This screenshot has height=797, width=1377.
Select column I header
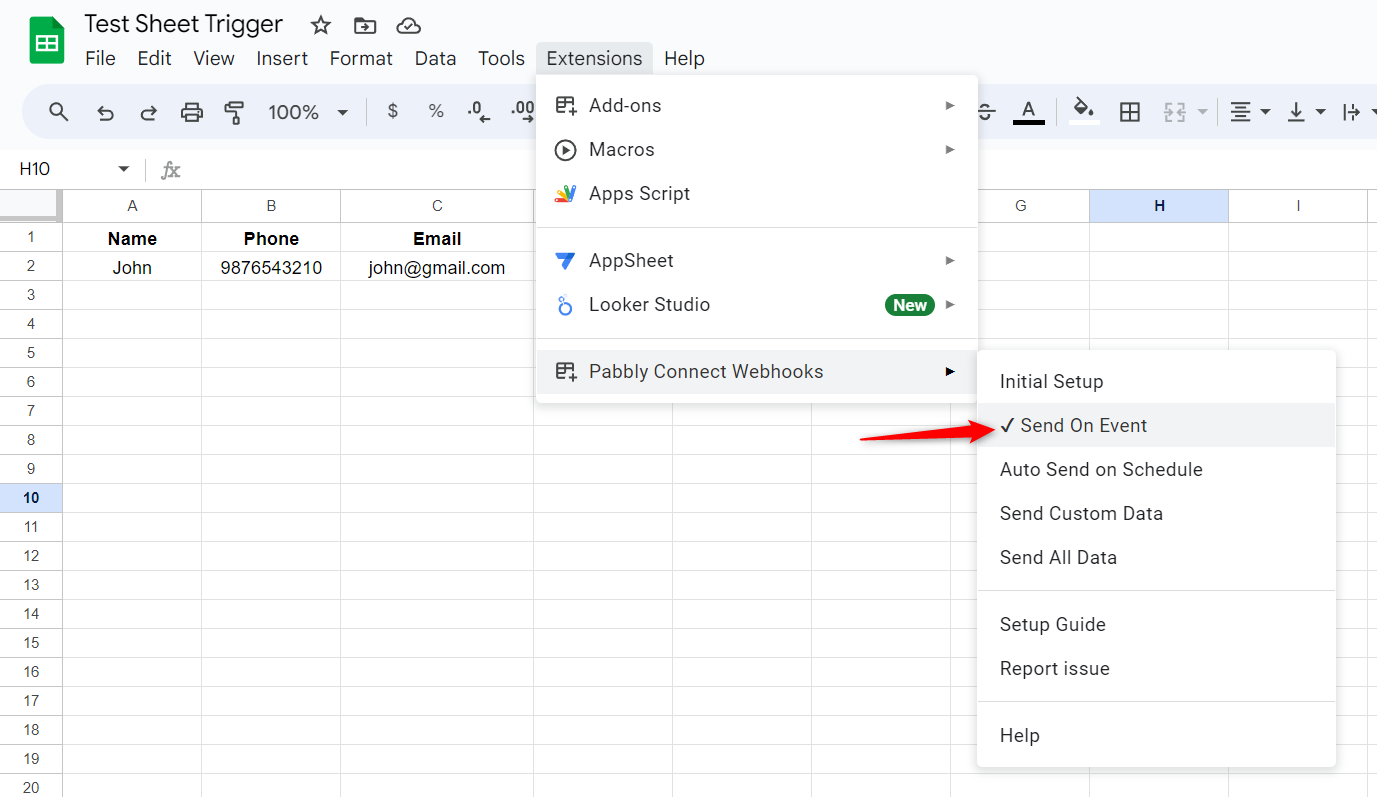(1298, 206)
